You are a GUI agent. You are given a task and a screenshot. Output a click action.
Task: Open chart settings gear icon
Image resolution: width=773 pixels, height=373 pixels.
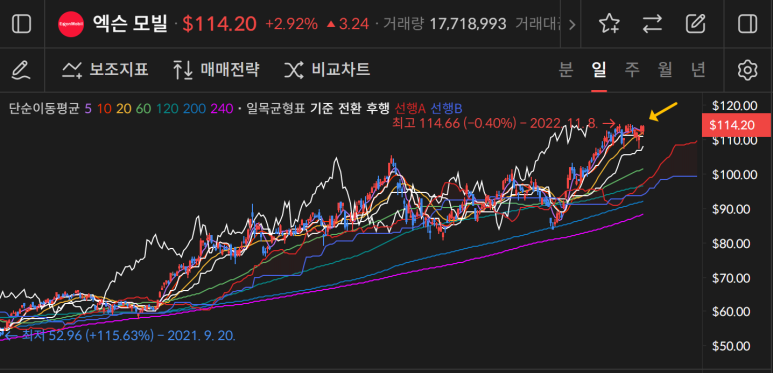click(x=747, y=70)
